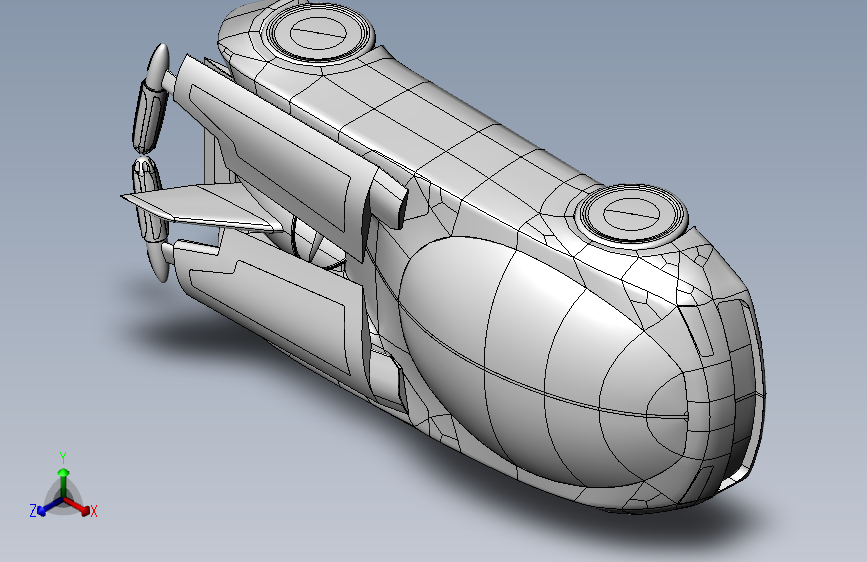The width and height of the screenshot is (867, 562).
Task: Select the flat horizontal tail fin
Action: click(x=203, y=208)
